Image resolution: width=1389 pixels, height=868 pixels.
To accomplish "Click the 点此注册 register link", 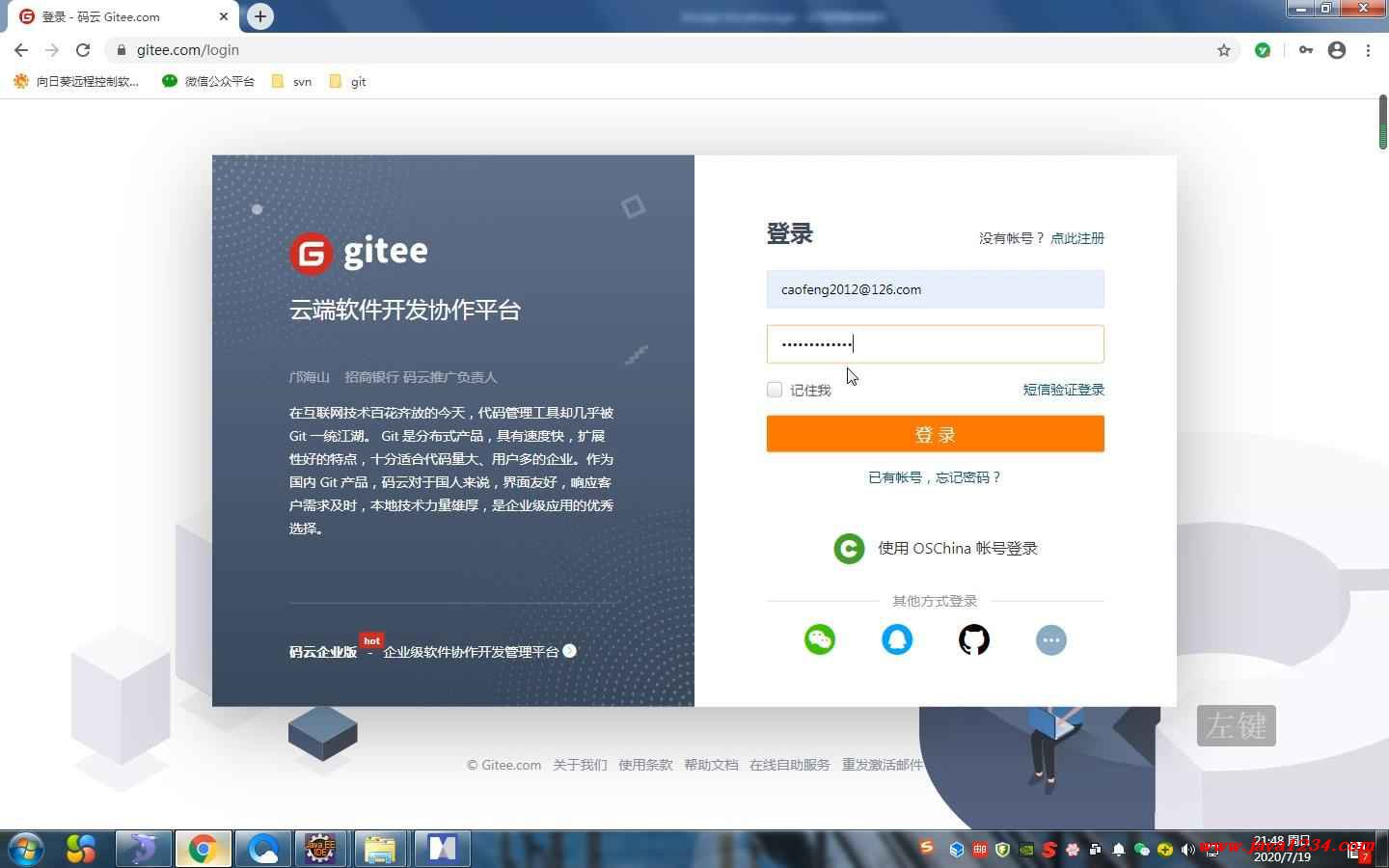I will (1077, 238).
